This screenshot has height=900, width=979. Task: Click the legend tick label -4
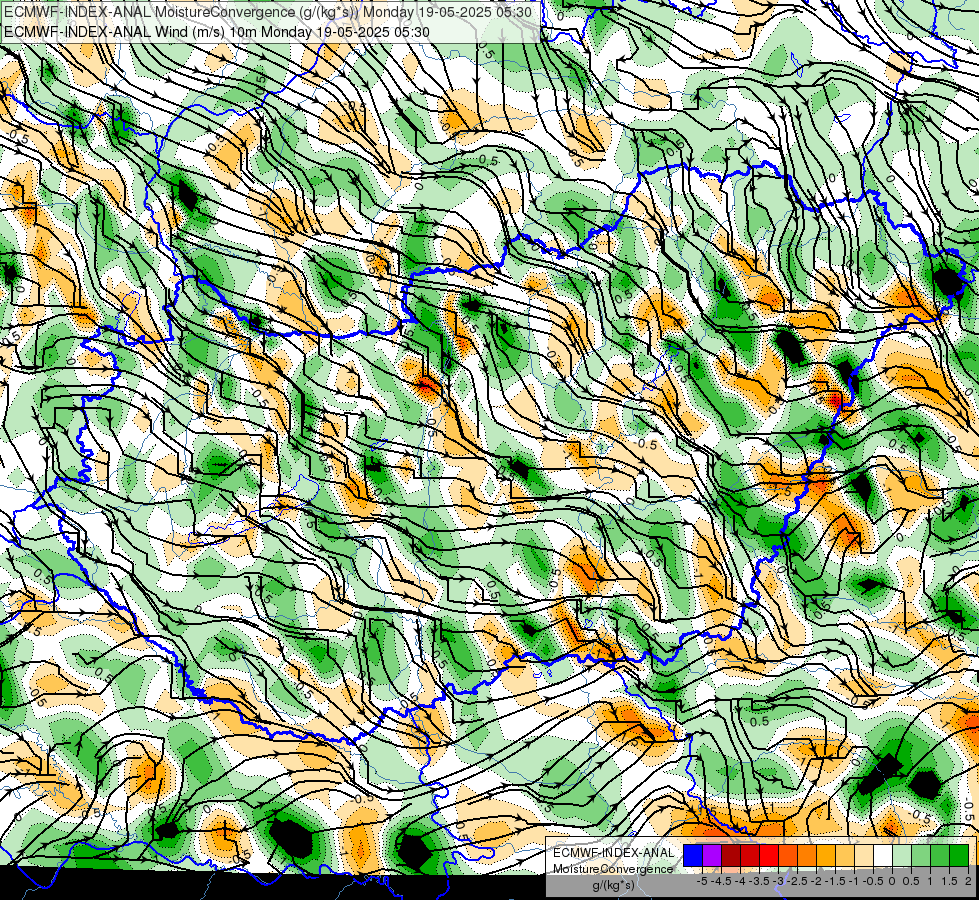(x=740, y=881)
